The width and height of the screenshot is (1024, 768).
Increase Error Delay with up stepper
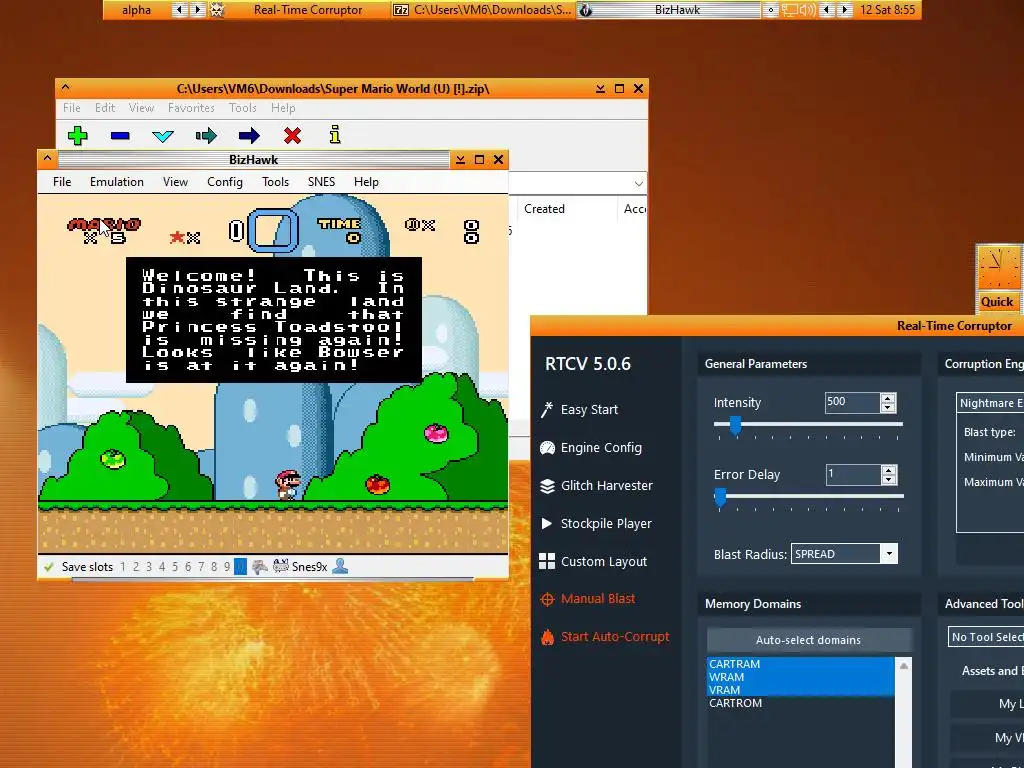point(888,470)
